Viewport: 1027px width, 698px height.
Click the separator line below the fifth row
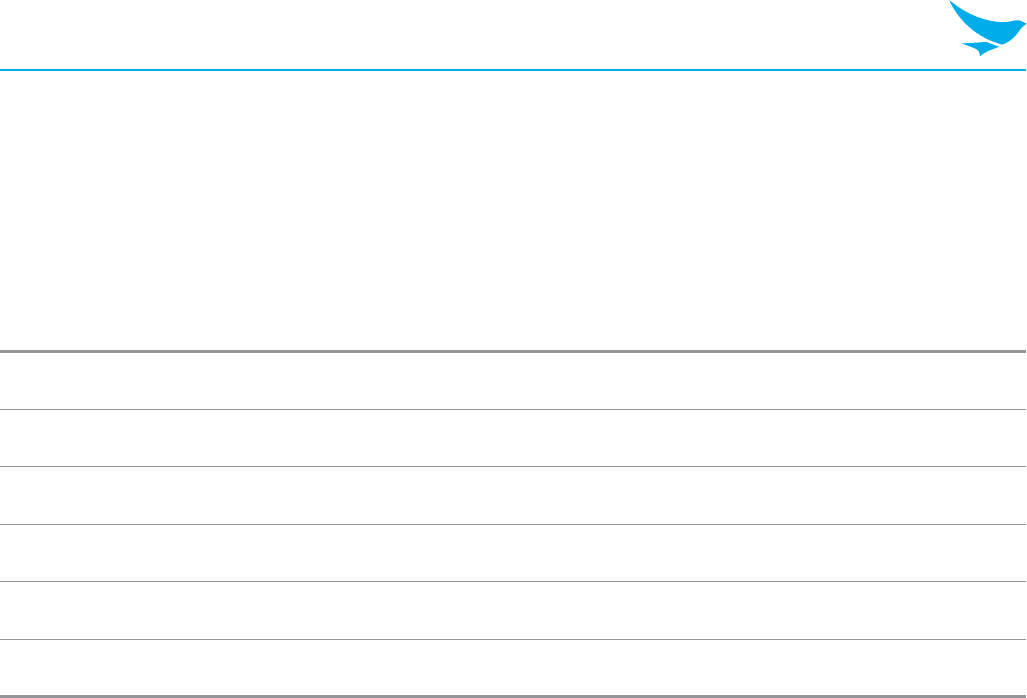[x=513, y=639]
